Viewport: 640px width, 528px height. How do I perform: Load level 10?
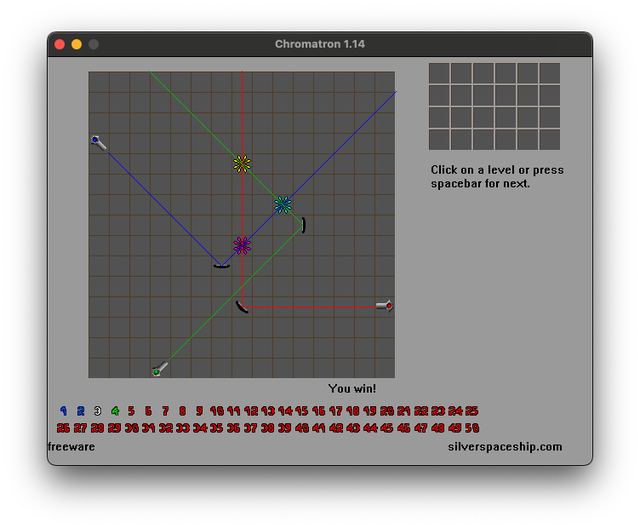(217, 410)
